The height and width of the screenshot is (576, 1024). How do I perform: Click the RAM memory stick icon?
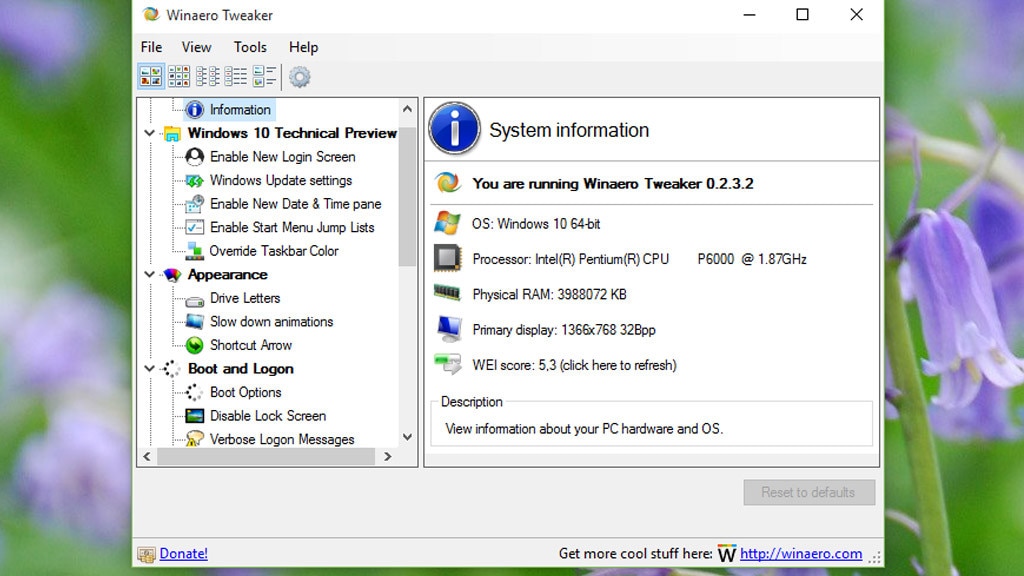pyautogui.click(x=447, y=292)
